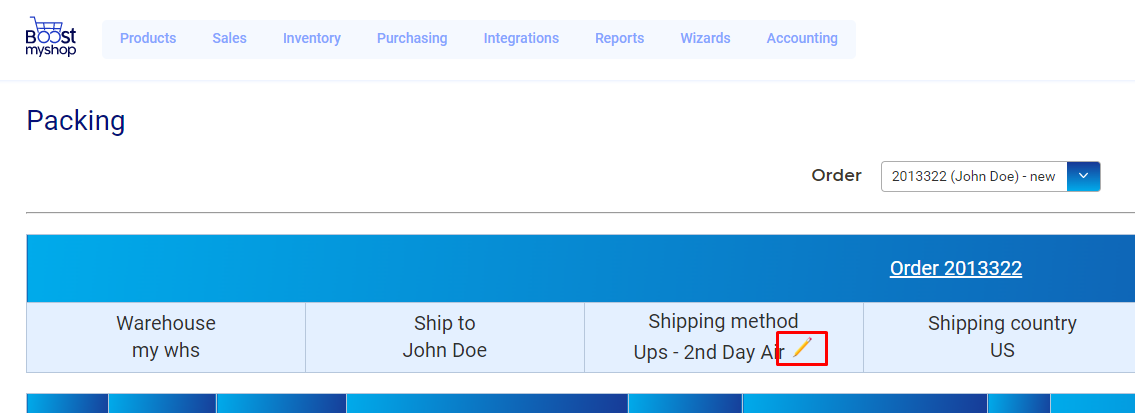Image resolution: width=1135 pixels, height=413 pixels.
Task: Click the Ship to John Doe cell
Action: point(444,337)
